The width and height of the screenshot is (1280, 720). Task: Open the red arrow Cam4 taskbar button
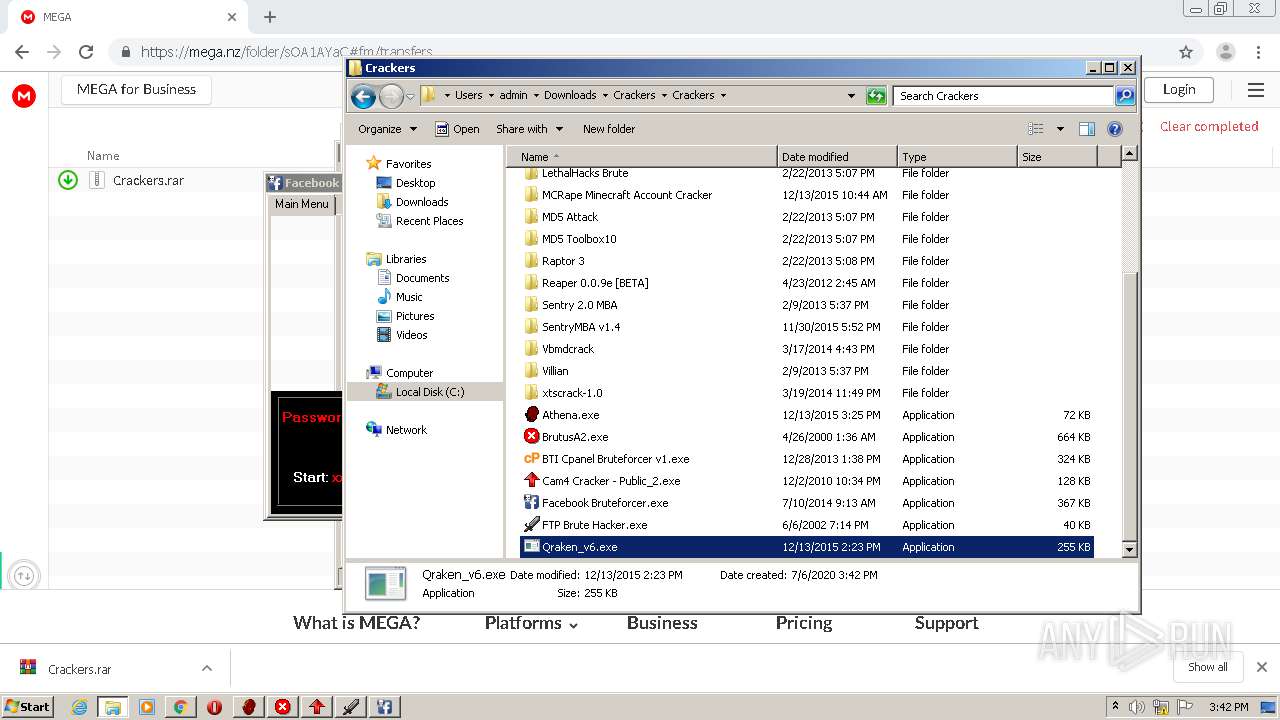click(x=317, y=707)
